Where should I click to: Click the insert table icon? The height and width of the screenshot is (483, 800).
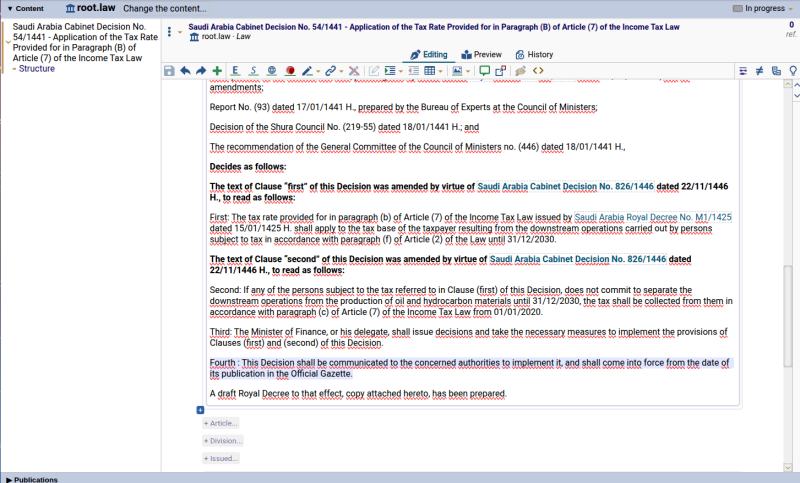(x=430, y=71)
